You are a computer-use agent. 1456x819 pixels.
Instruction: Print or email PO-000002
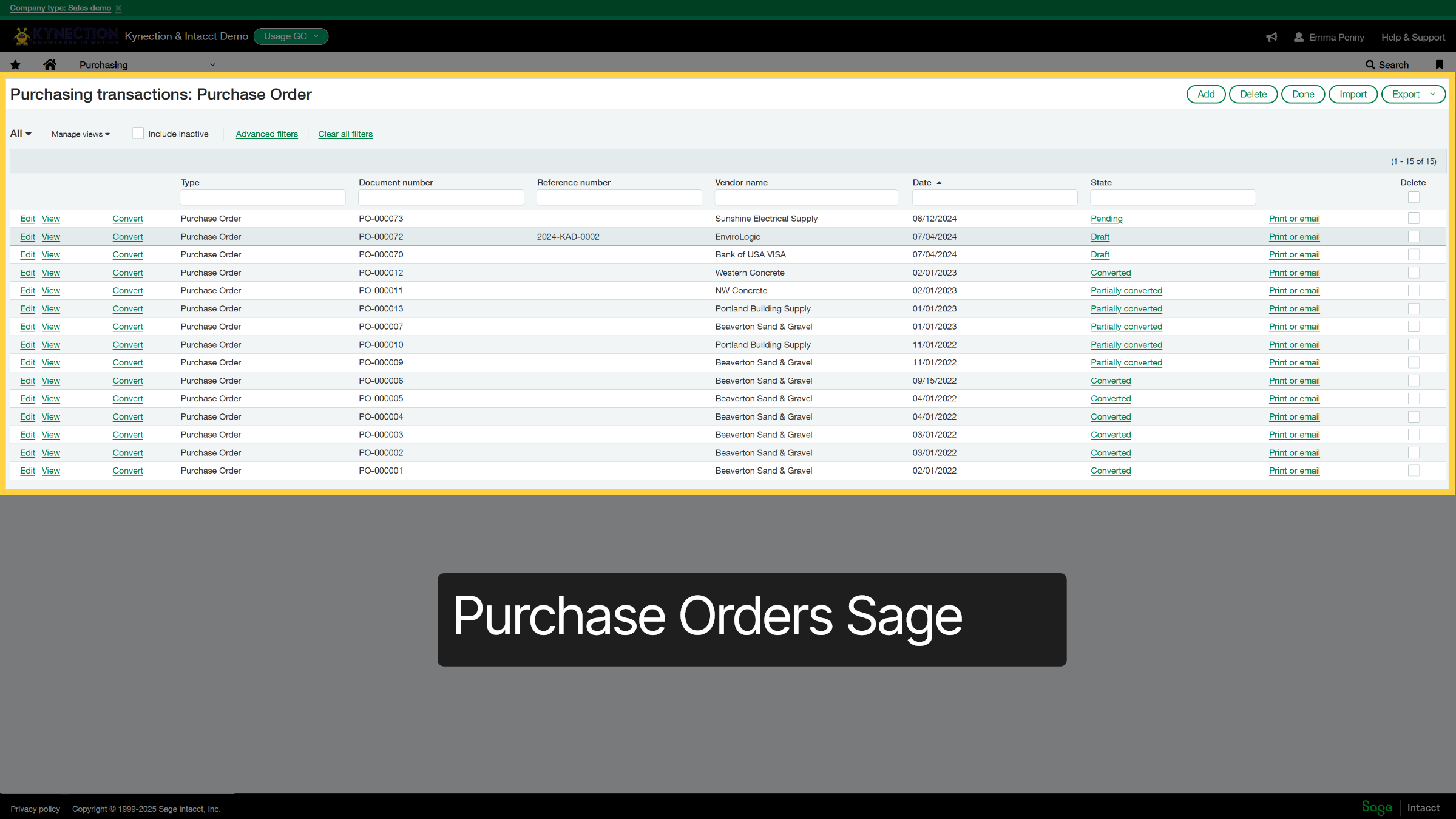(1294, 453)
